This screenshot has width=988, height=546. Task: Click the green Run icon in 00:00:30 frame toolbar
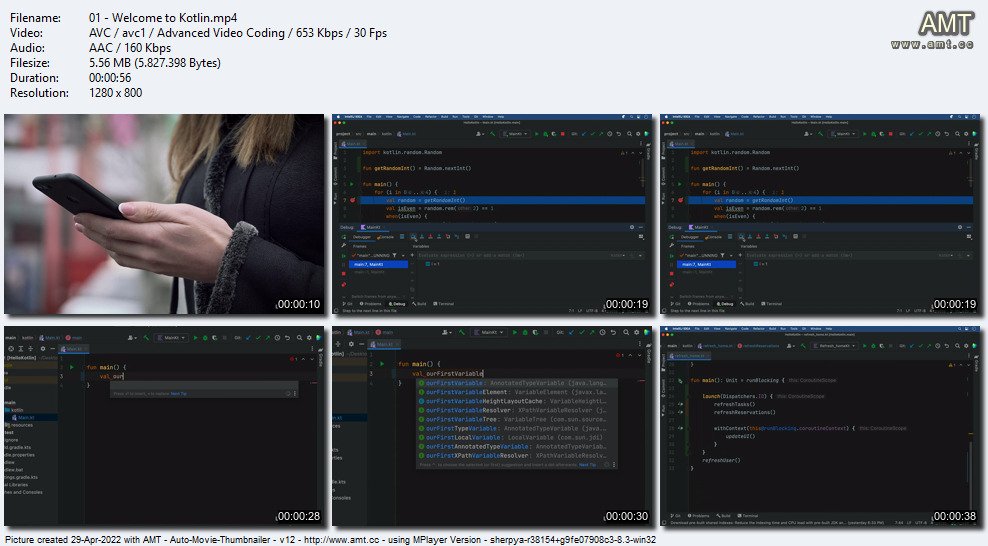click(515, 333)
